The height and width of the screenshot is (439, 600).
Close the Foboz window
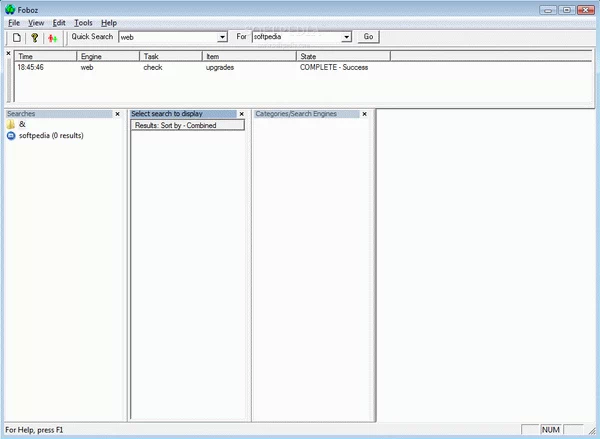point(585,10)
